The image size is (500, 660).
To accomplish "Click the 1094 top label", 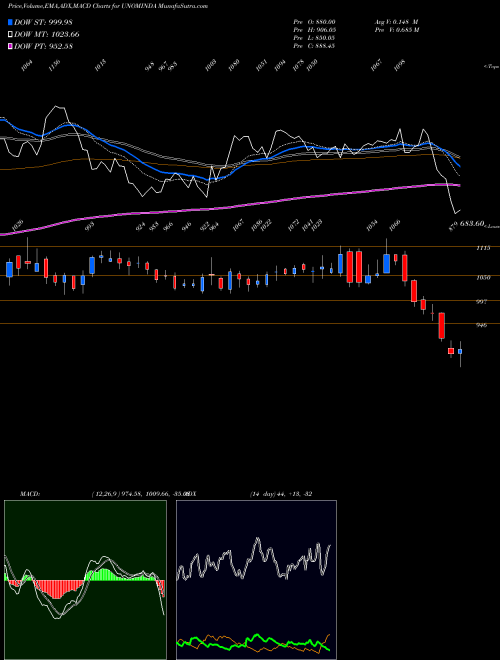I will pyautogui.click(x=280, y=66).
